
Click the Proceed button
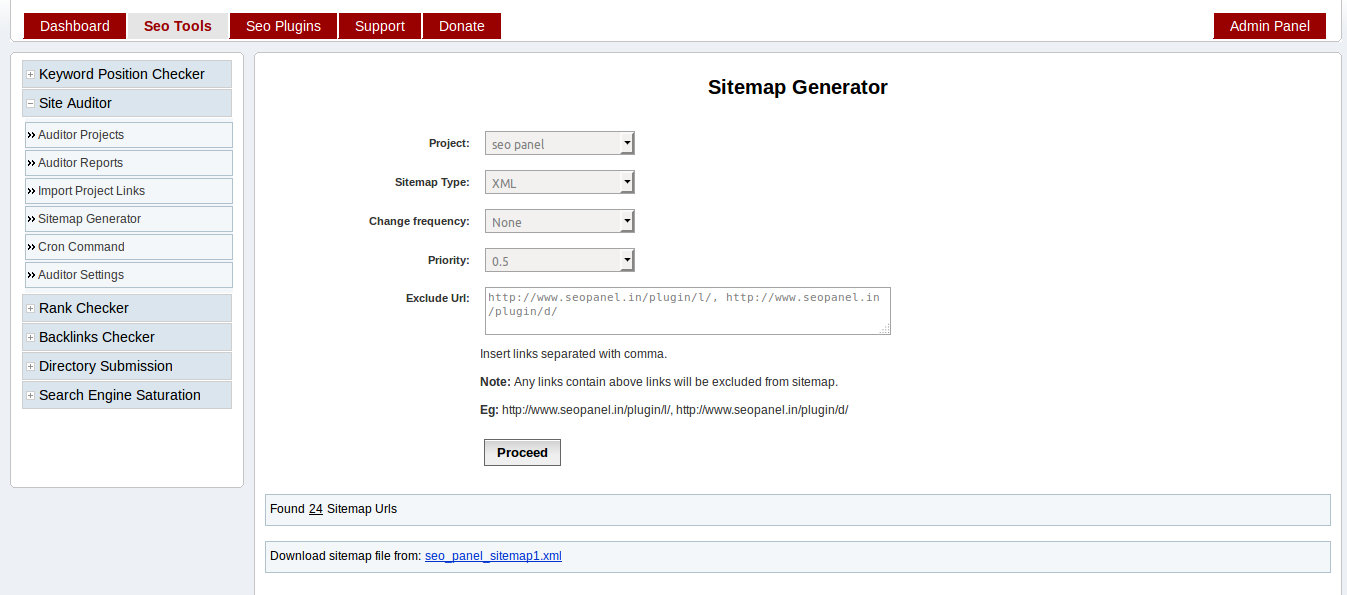522,453
